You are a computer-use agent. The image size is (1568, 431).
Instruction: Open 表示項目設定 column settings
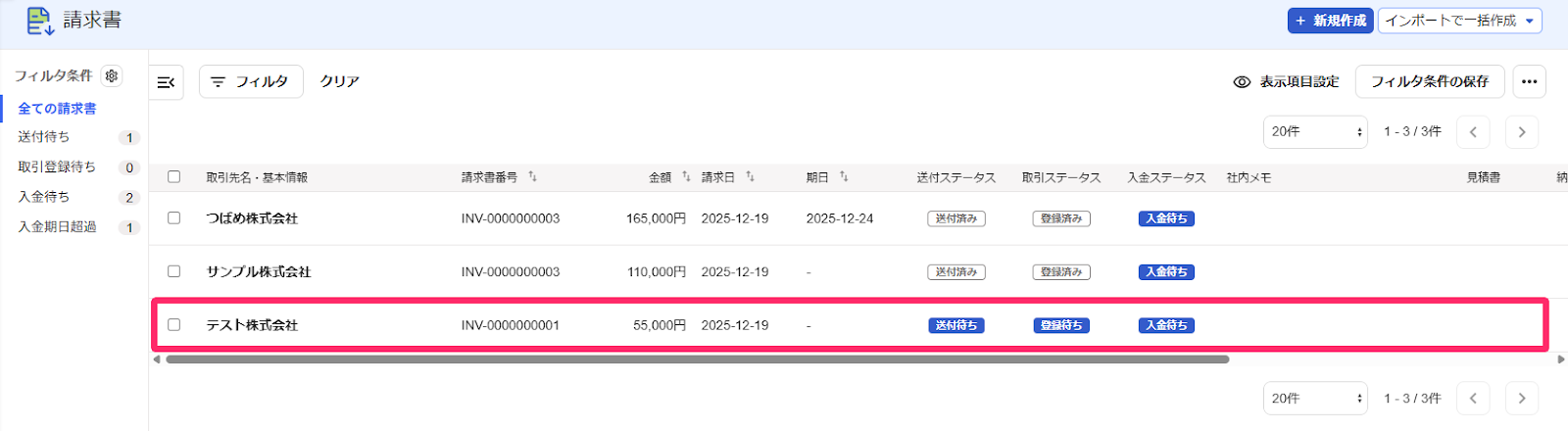1286,81
